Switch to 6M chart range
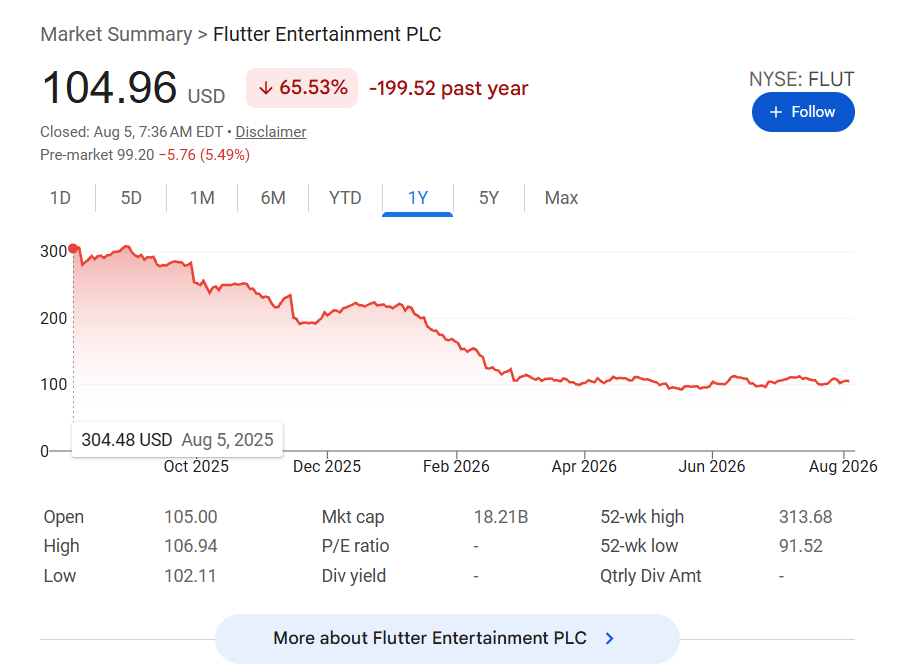907x672 pixels. coord(273,198)
